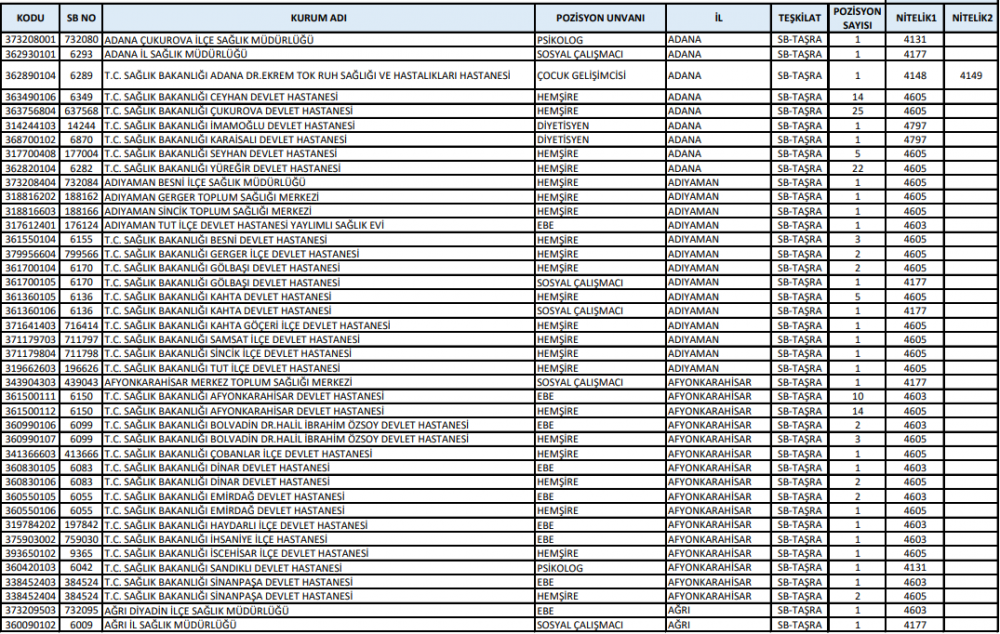
Task: Select GERGER İLÇE DEVLET HASTANESİ institution cell
Action: (x=318, y=254)
